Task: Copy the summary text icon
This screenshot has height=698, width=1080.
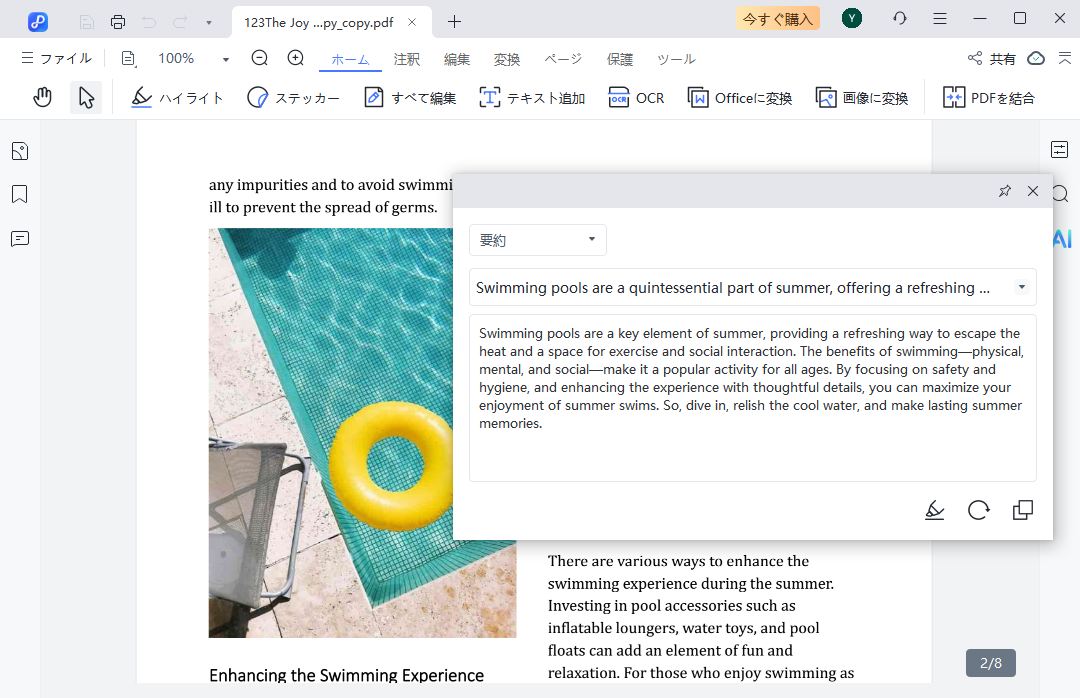Action: (x=1022, y=510)
